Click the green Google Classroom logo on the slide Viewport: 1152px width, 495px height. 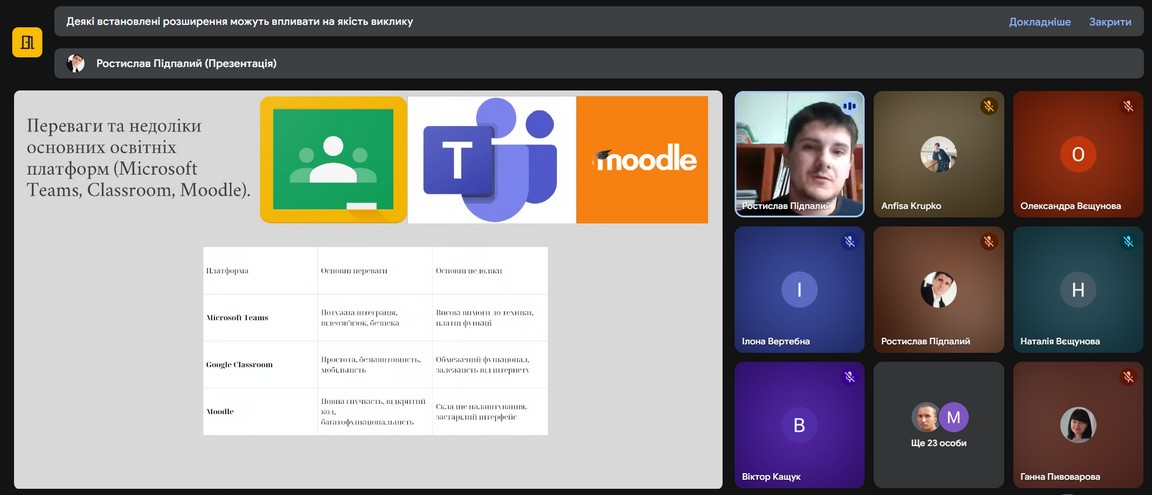333,159
